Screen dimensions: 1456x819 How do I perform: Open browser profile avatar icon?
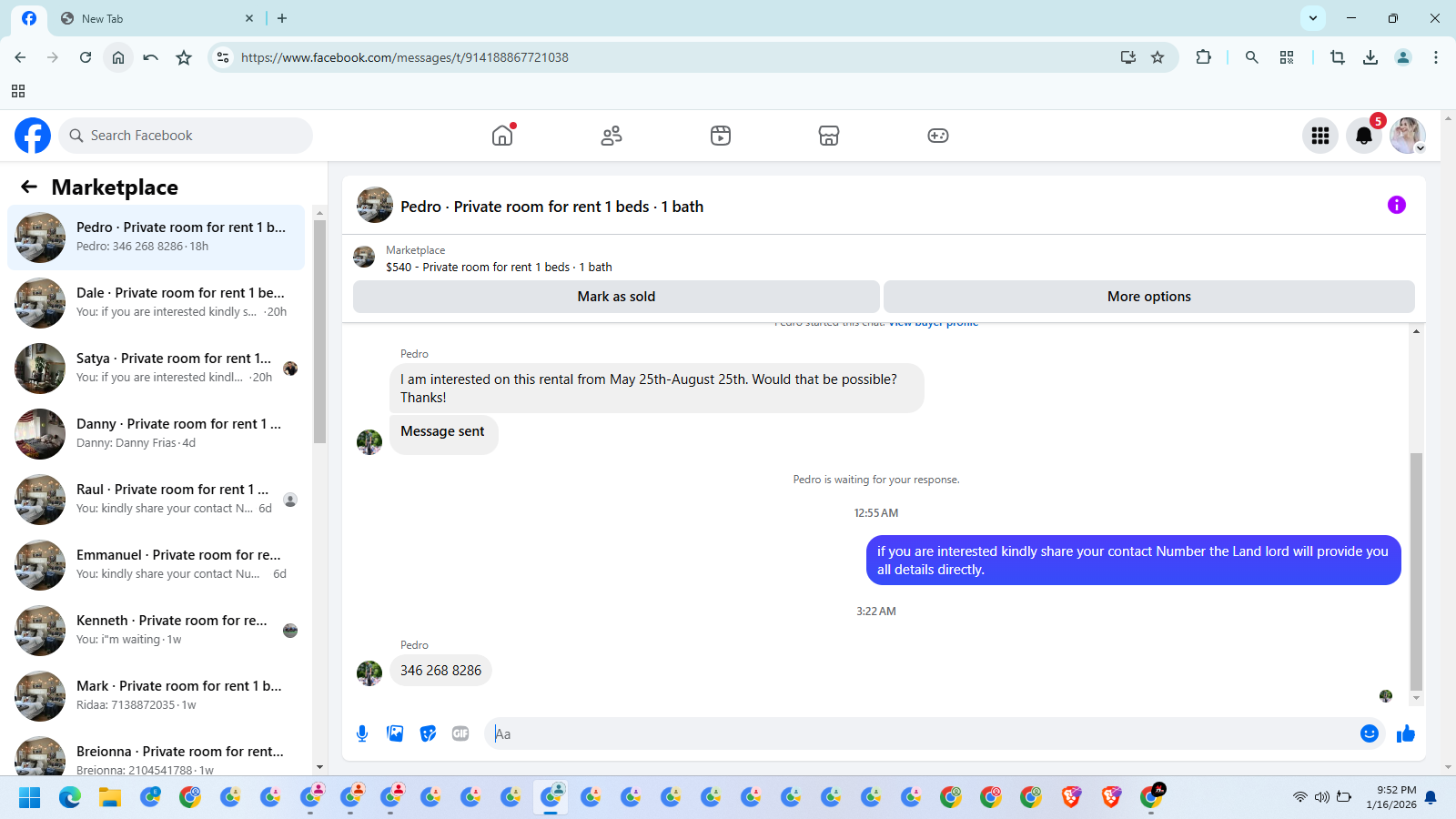[x=1403, y=57]
